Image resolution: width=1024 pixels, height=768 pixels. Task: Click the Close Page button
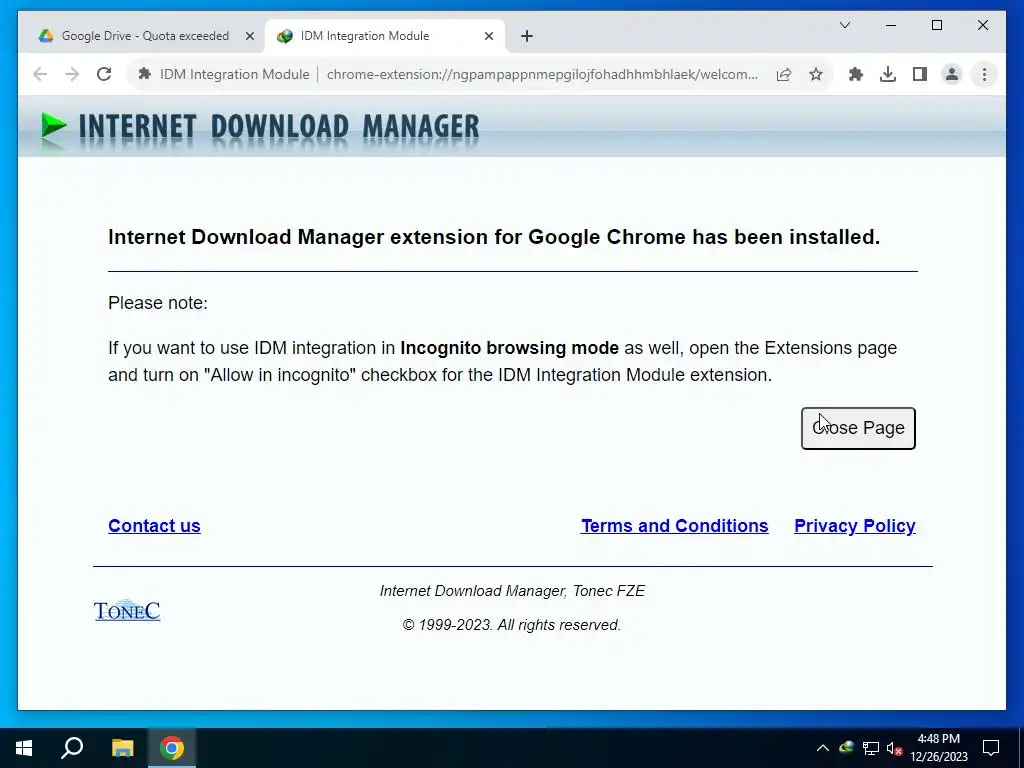[x=857, y=428]
